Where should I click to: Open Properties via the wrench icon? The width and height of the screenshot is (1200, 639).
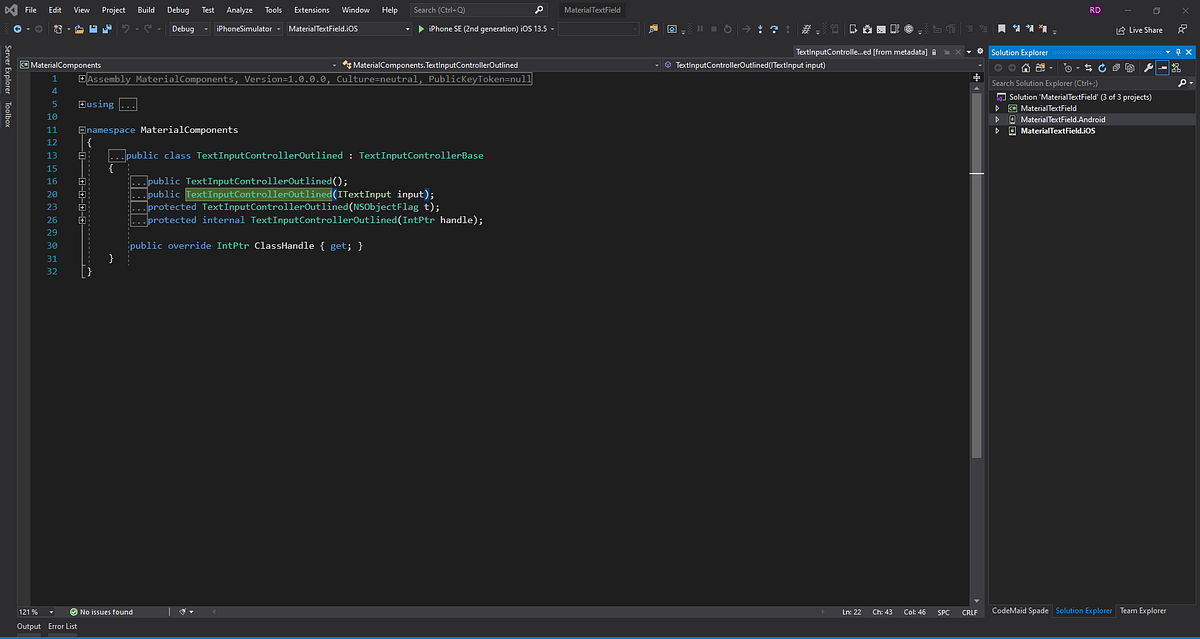(x=1148, y=68)
